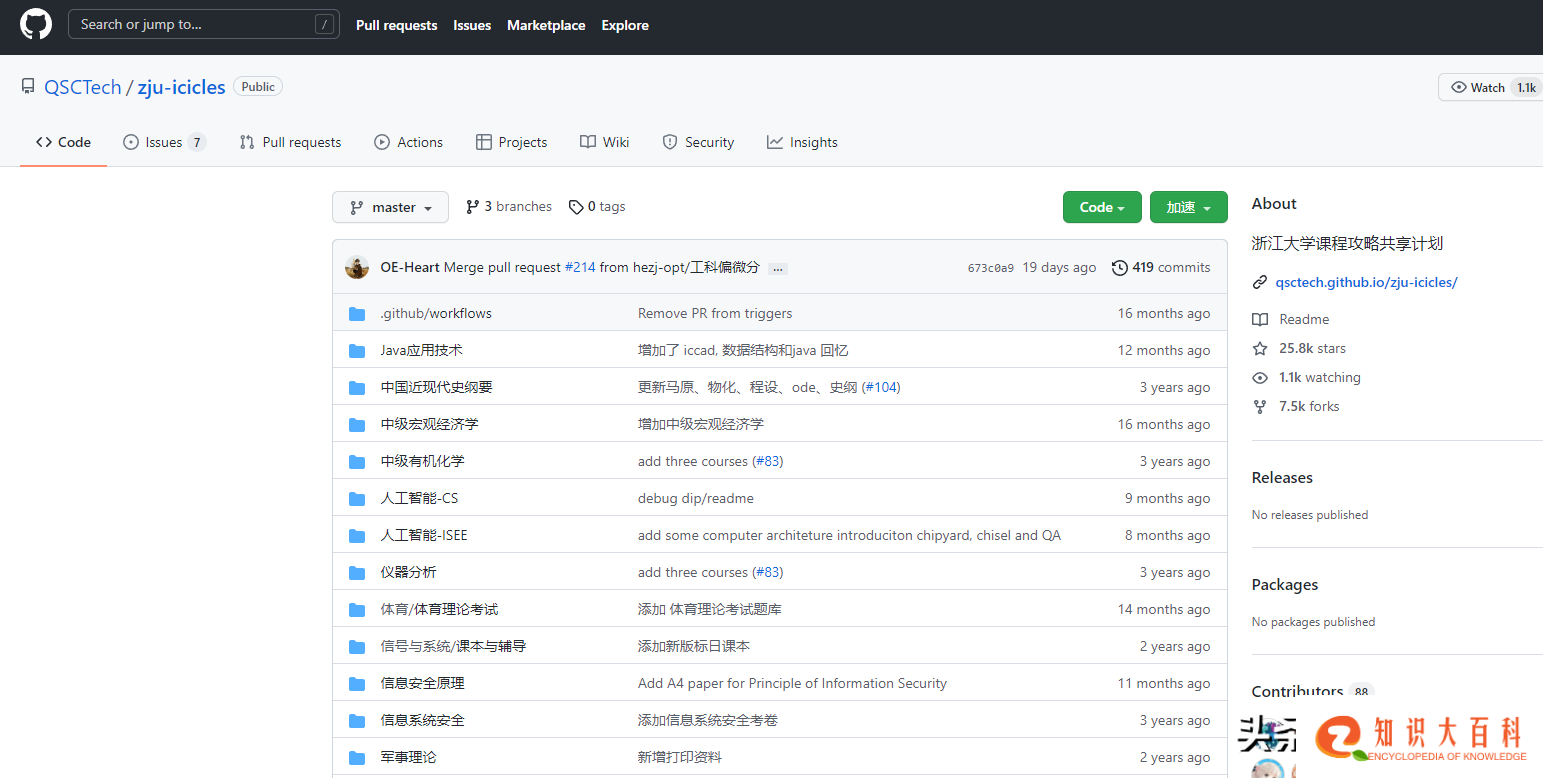Click the repository book icon beside QSCTech
This screenshot has height=778, width=1543.
pyautogui.click(x=28, y=87)
